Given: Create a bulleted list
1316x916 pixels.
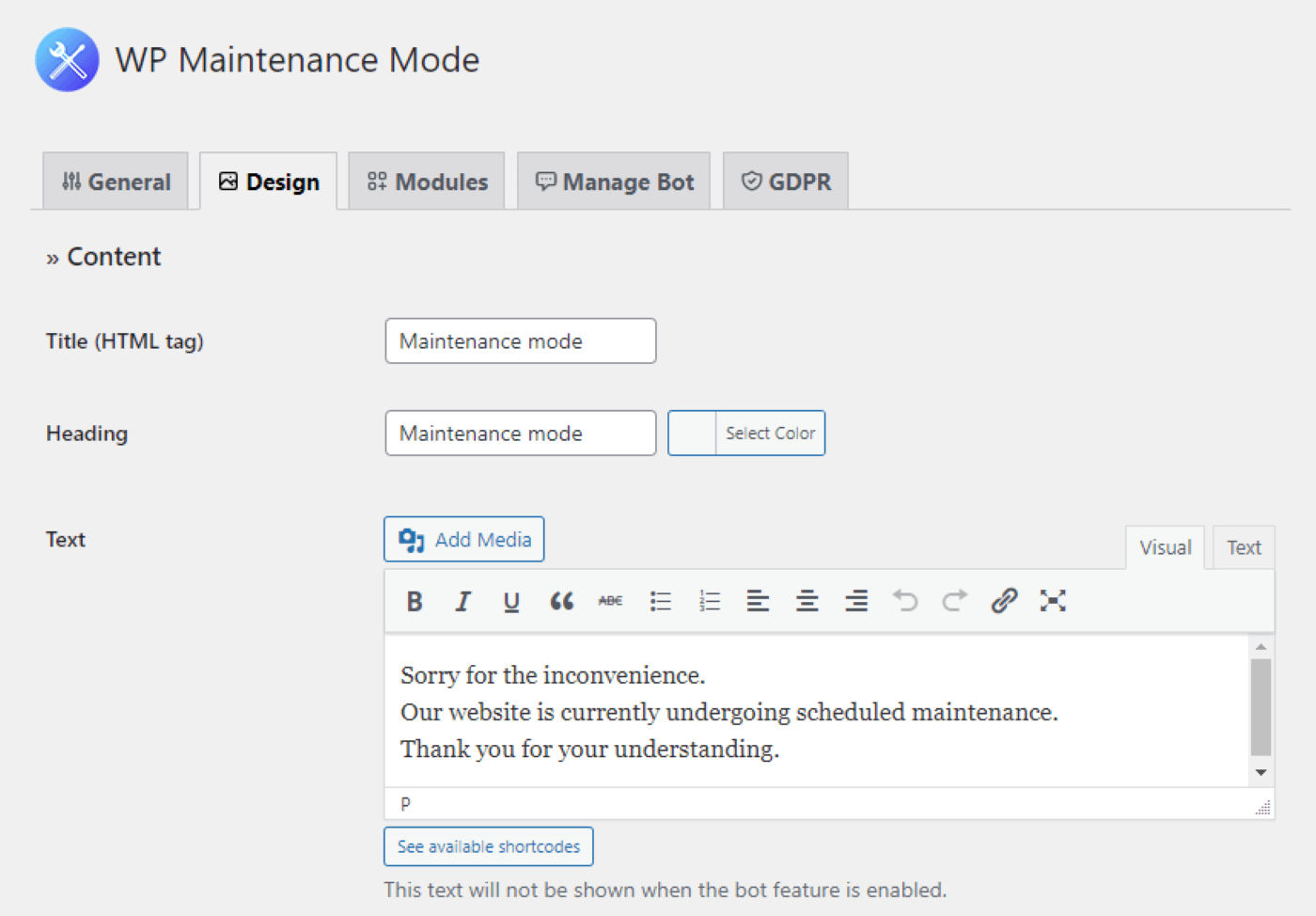Looking at the screenshot, I should point(661,601).
